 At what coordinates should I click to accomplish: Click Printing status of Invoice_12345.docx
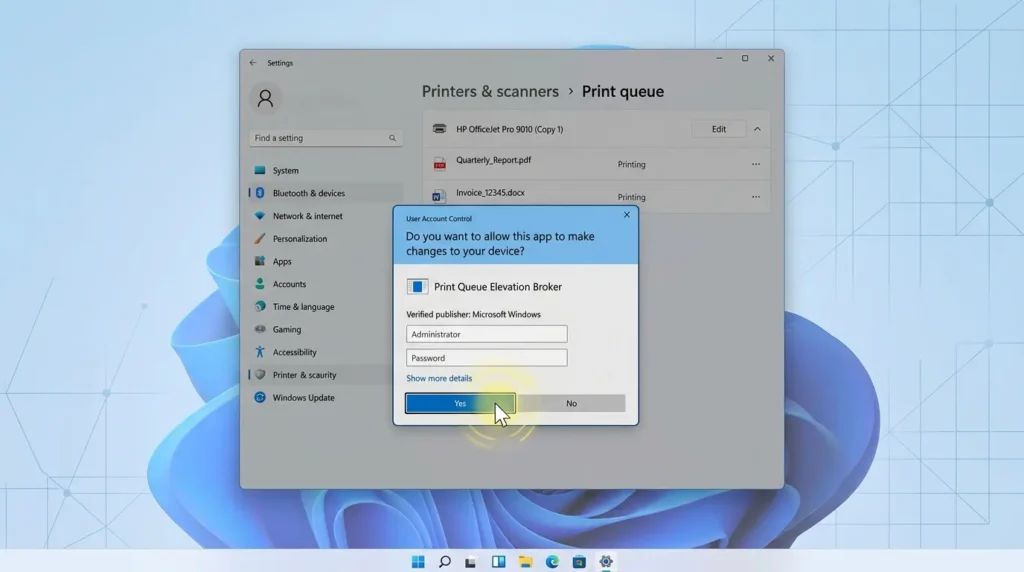click(632, 197)
